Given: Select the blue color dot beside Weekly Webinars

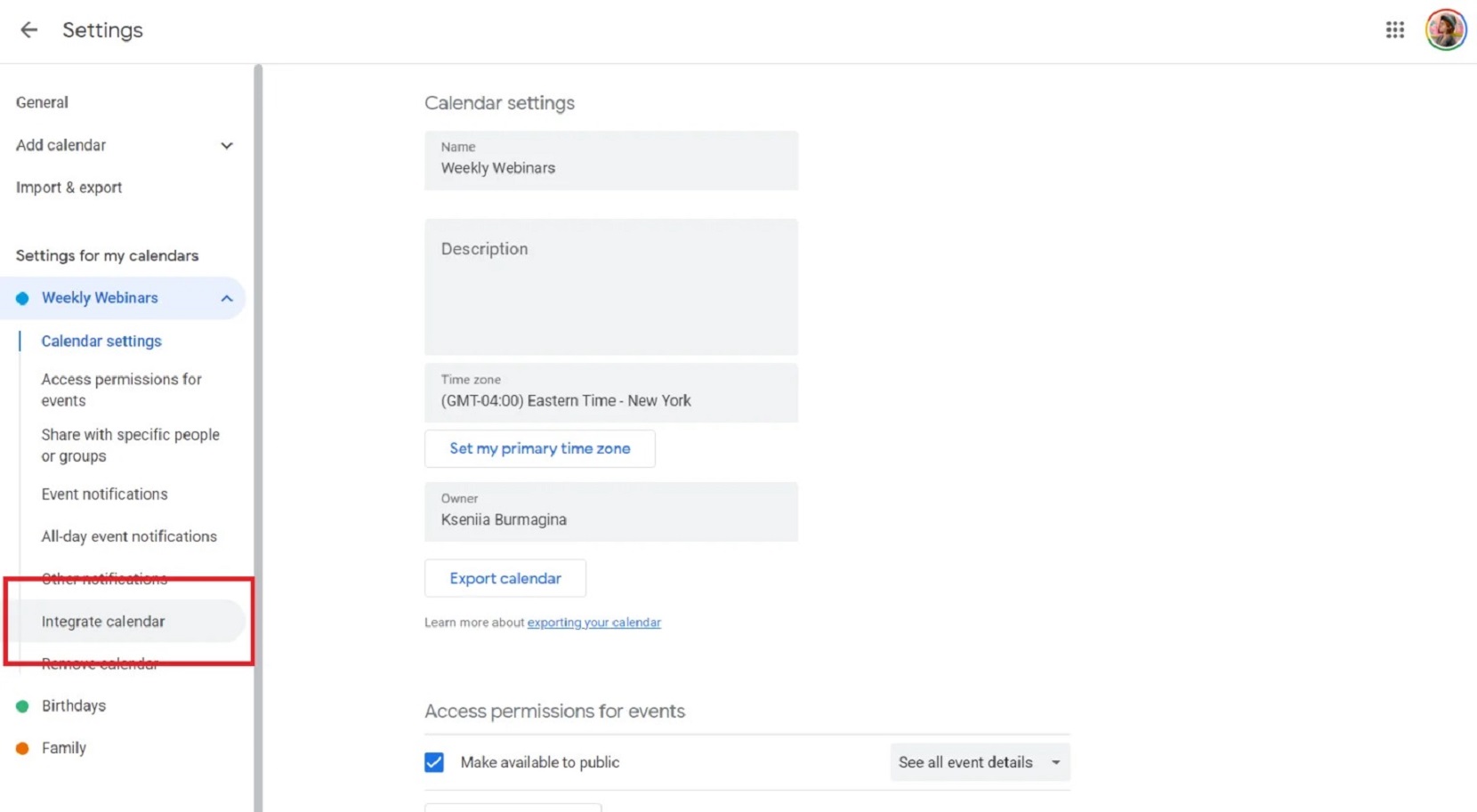Looking at the screenshot, I should point(22,298).
